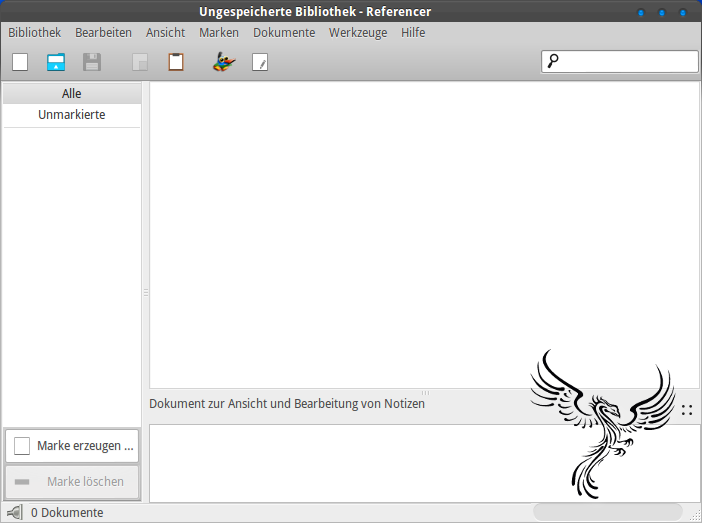Click the magnifier icon in search box
Viewport: 702px width, 523px height.
pyautogui.click(x=553, y=61)
